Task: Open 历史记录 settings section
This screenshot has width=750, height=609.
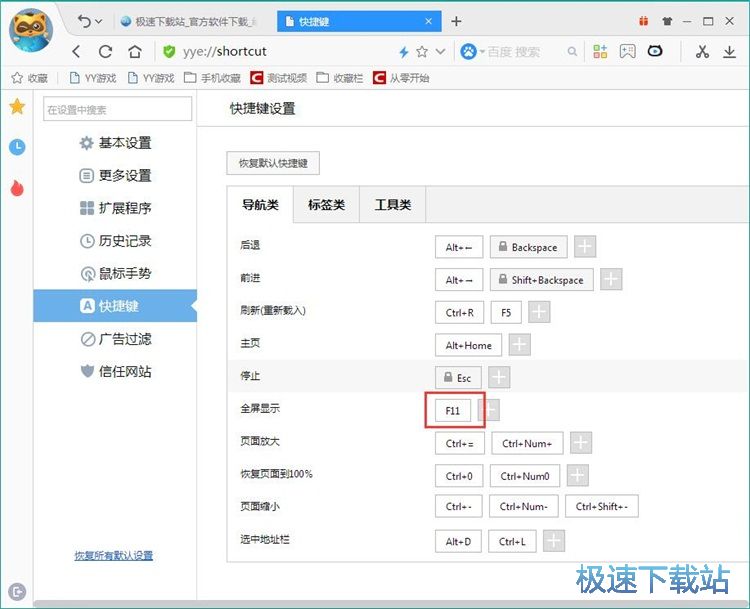Action: coord(115,241)
